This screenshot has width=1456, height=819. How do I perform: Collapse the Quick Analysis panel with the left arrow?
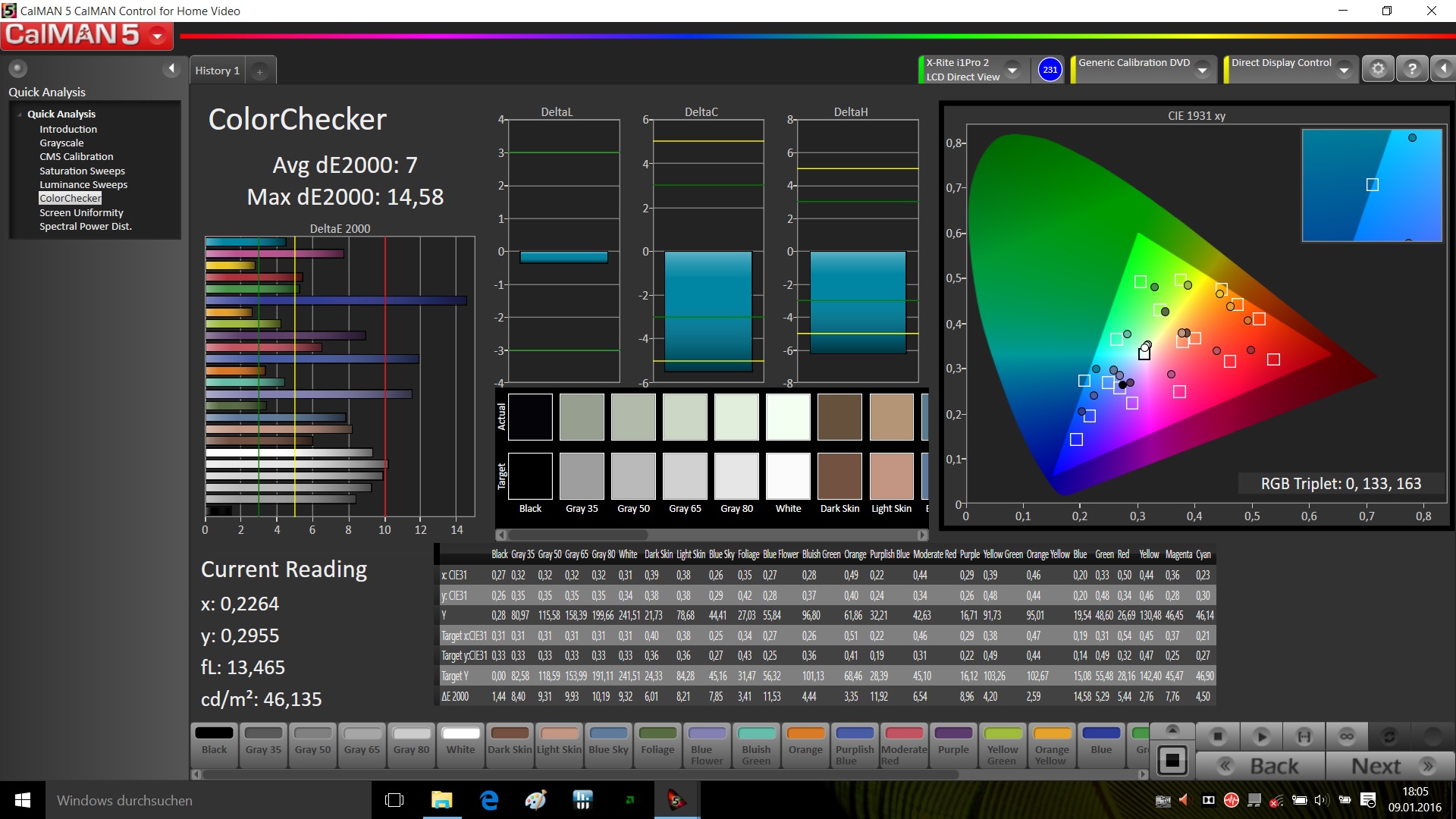pyautogui.click(x=171, y=69)
